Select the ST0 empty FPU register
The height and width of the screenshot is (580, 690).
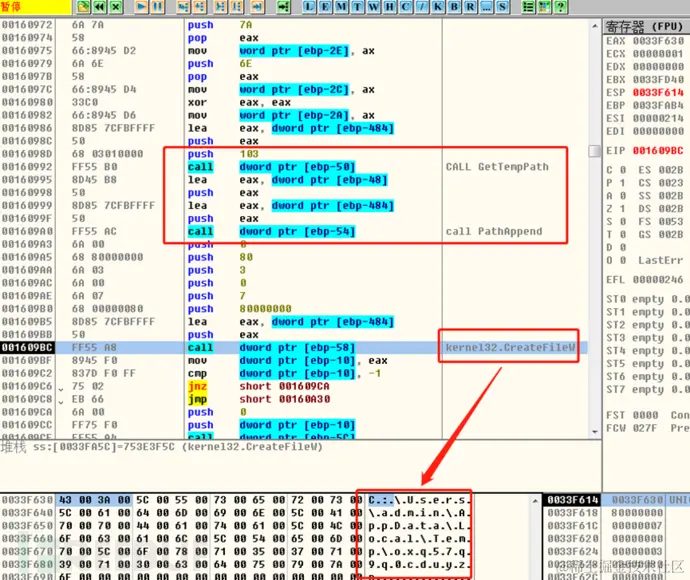click(647, 299)
